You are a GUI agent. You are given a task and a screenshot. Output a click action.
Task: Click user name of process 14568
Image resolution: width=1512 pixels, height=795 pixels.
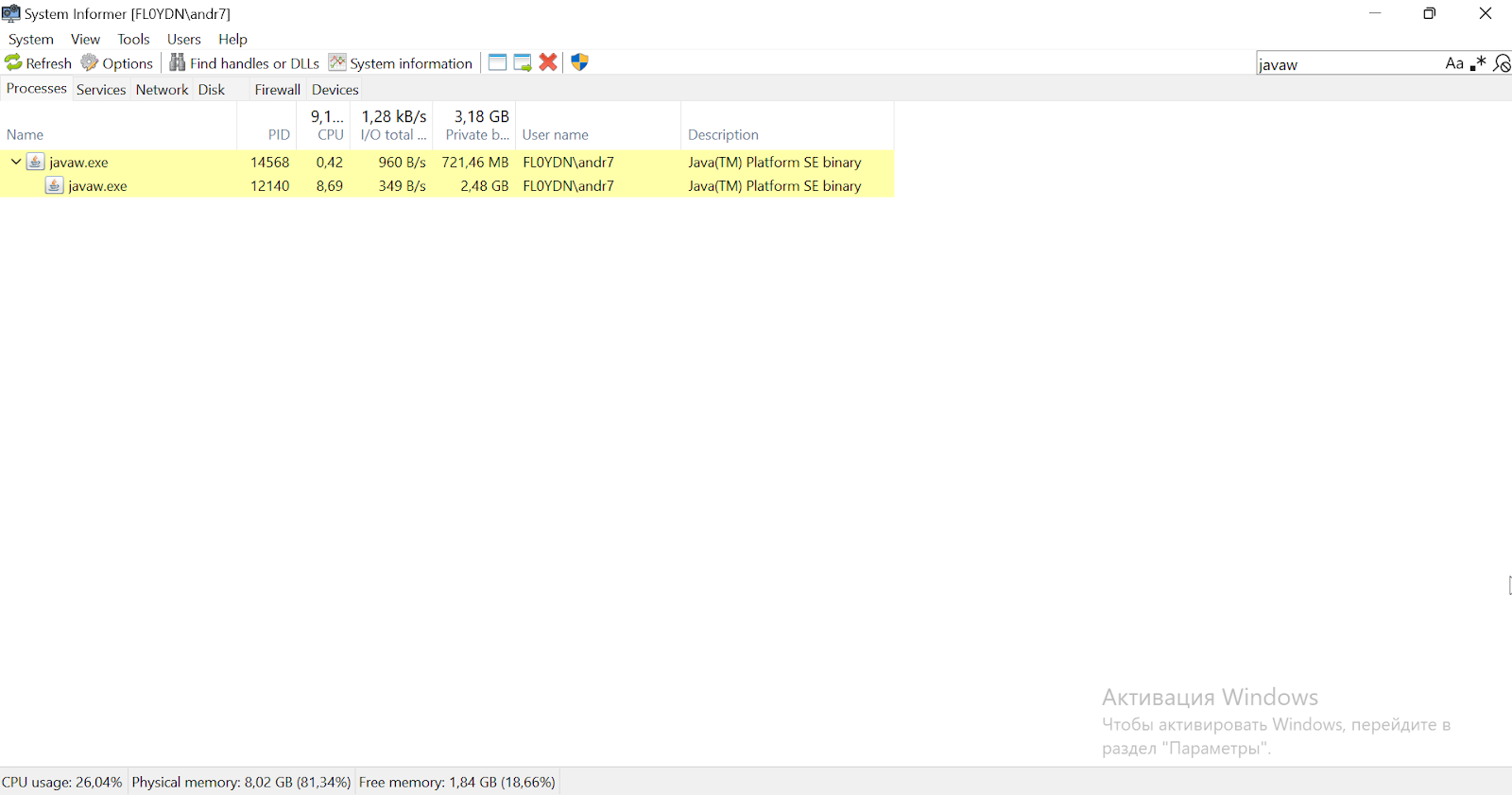[569, 163]
